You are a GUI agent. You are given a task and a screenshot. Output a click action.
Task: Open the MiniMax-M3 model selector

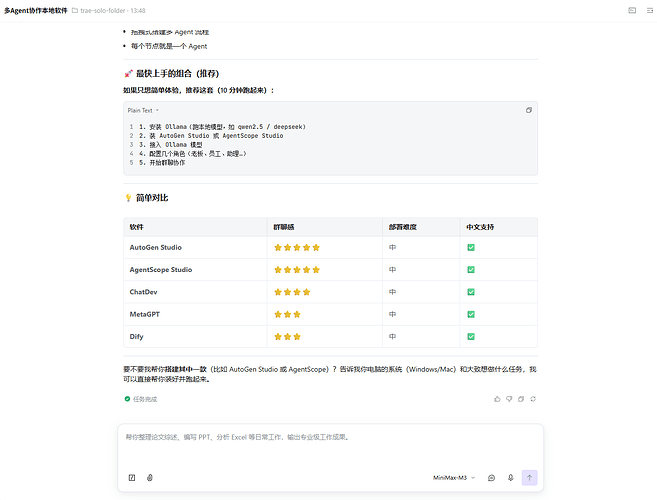pyautogui.click(x=454, y=478)
